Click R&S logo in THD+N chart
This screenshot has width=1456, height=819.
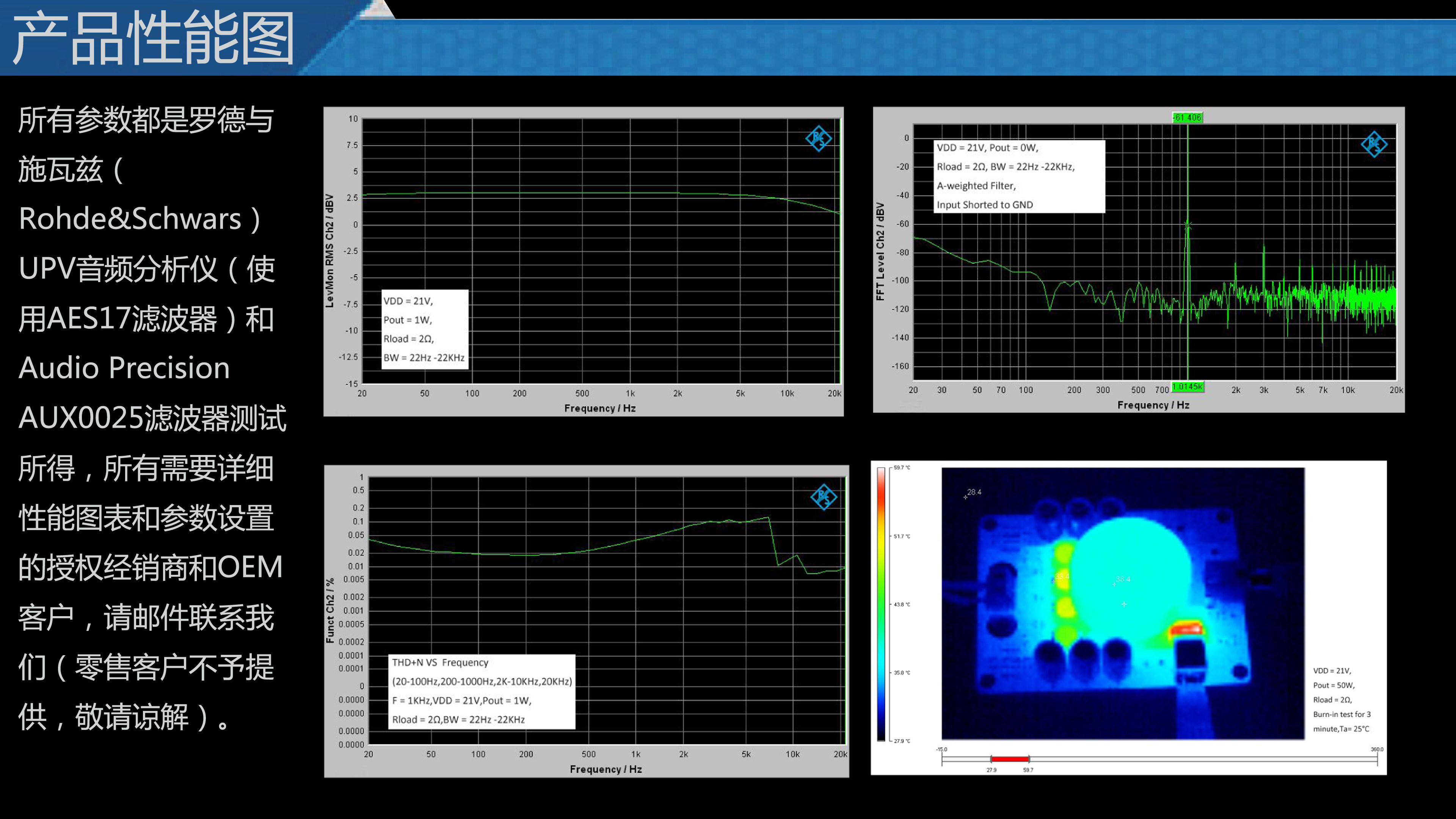pyautogui.click(x=824, y=497)
